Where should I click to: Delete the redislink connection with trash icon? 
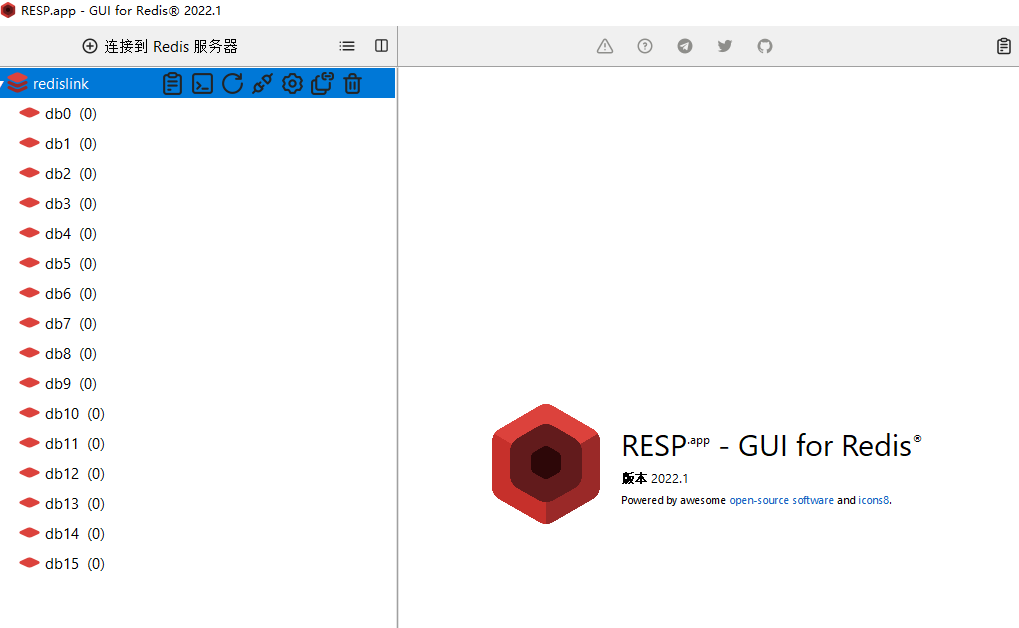tap(352, 84)
